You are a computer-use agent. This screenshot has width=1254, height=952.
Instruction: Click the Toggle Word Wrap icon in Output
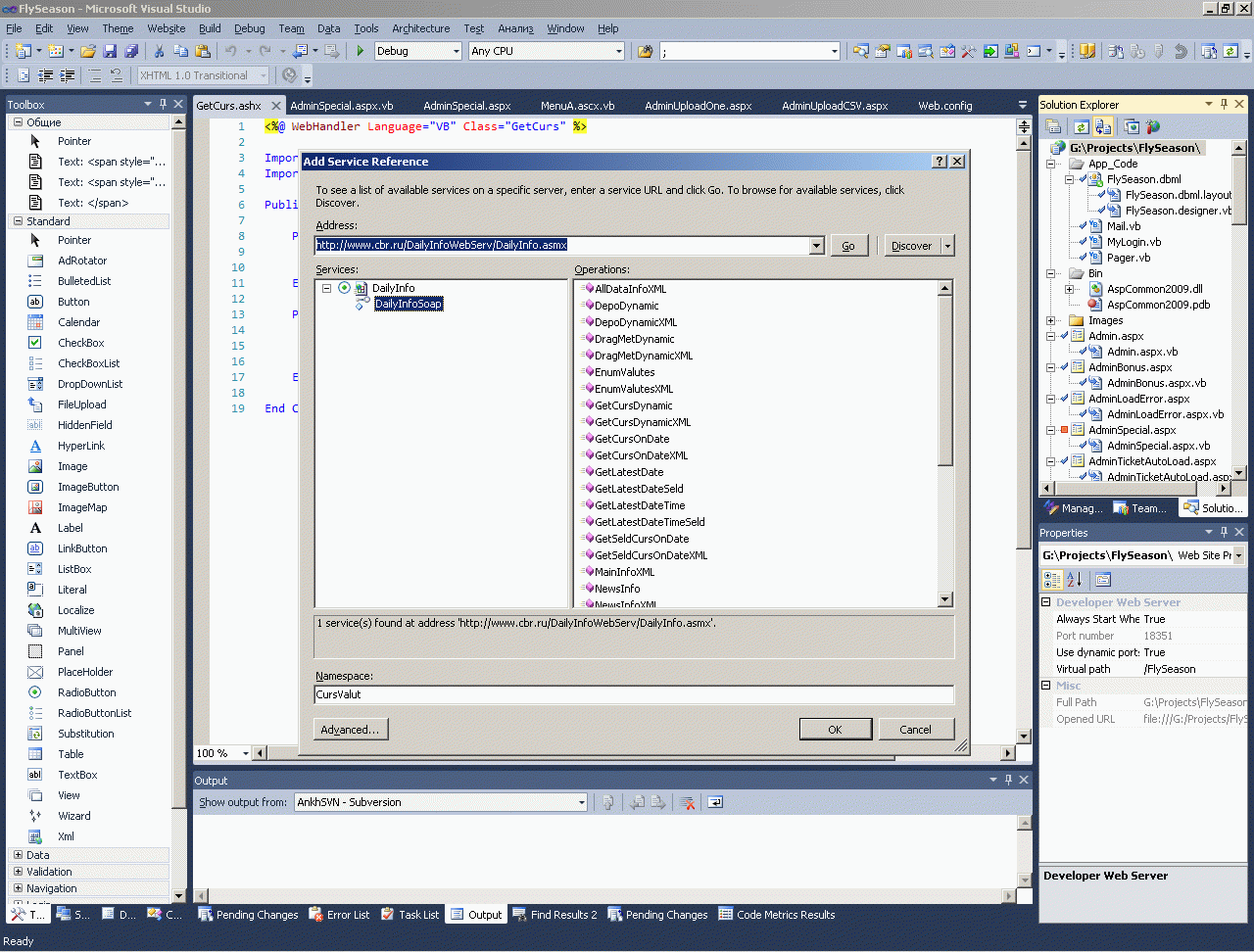tap(715, 802)
